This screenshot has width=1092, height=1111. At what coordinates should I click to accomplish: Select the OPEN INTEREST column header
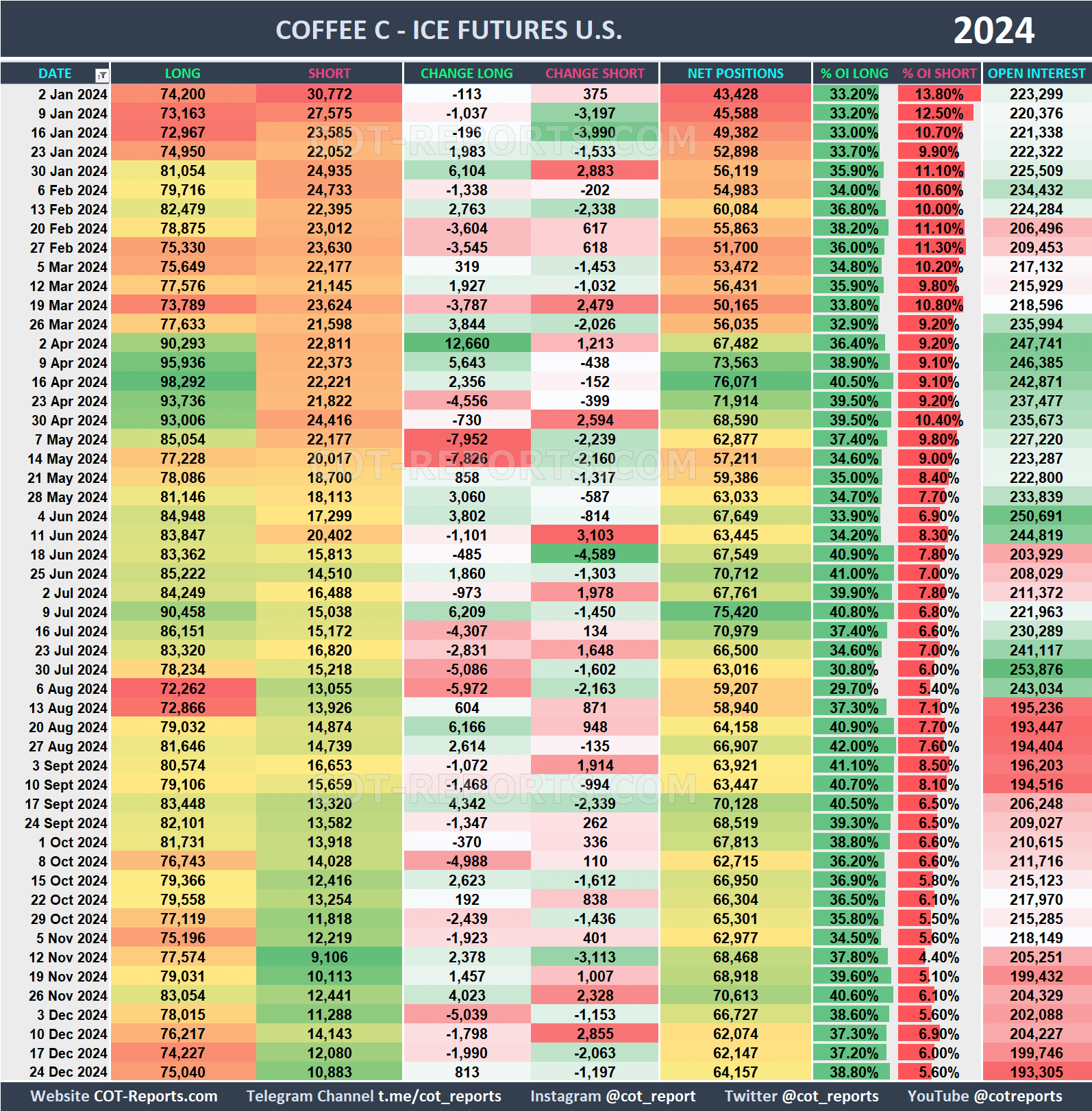(x=1036, y=73)
